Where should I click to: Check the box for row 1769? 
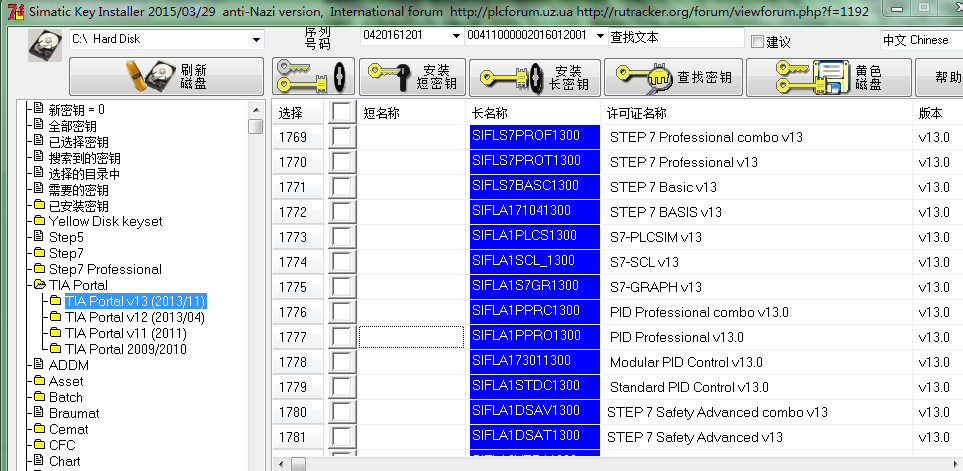(x=342, y=137)
